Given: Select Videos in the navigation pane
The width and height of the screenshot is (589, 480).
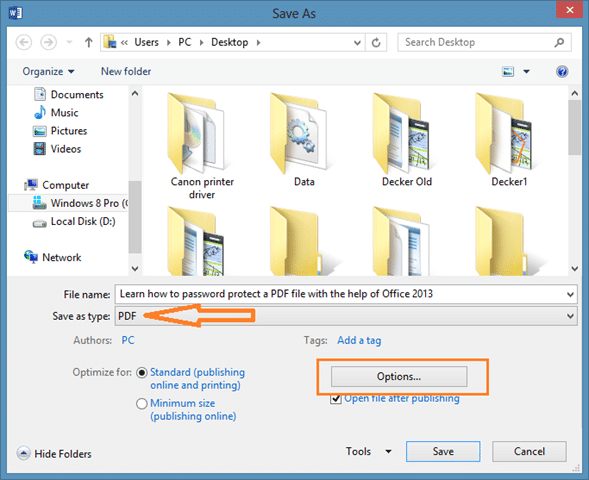Looking at the screenshot, I should 57,149.
